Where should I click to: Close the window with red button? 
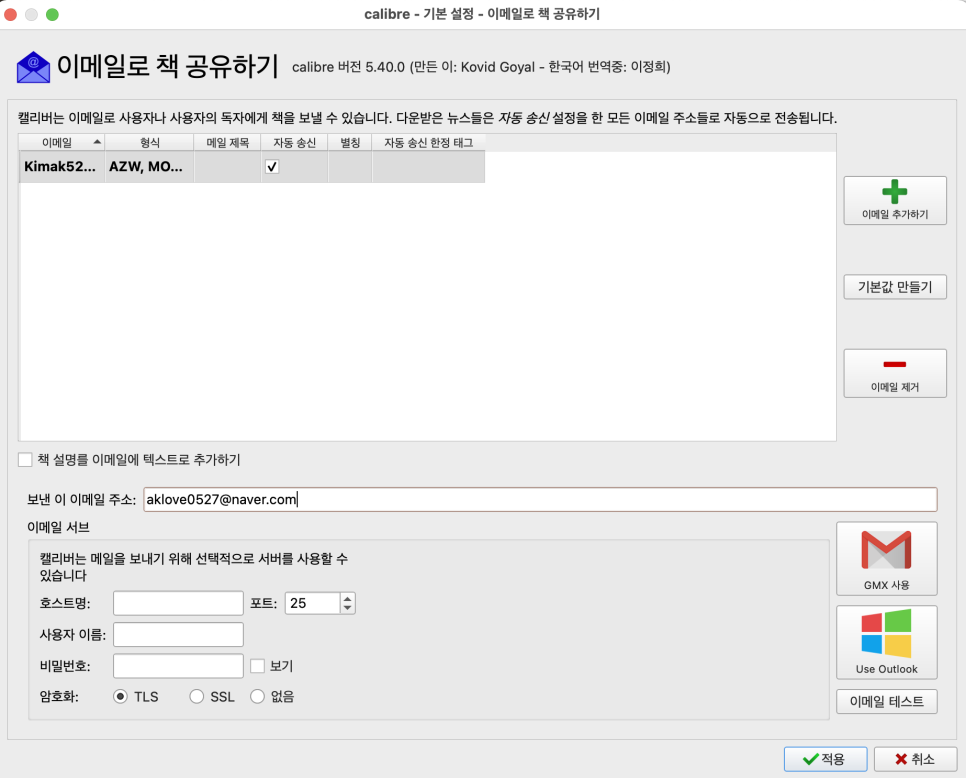tap(10, 14)
